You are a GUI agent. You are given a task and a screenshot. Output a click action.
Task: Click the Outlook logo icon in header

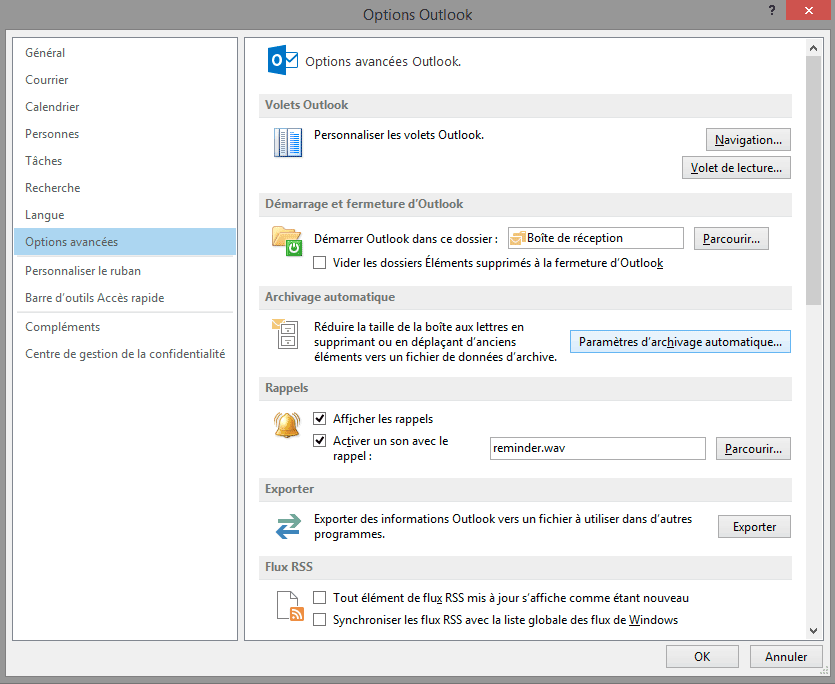tap(282, 60)
